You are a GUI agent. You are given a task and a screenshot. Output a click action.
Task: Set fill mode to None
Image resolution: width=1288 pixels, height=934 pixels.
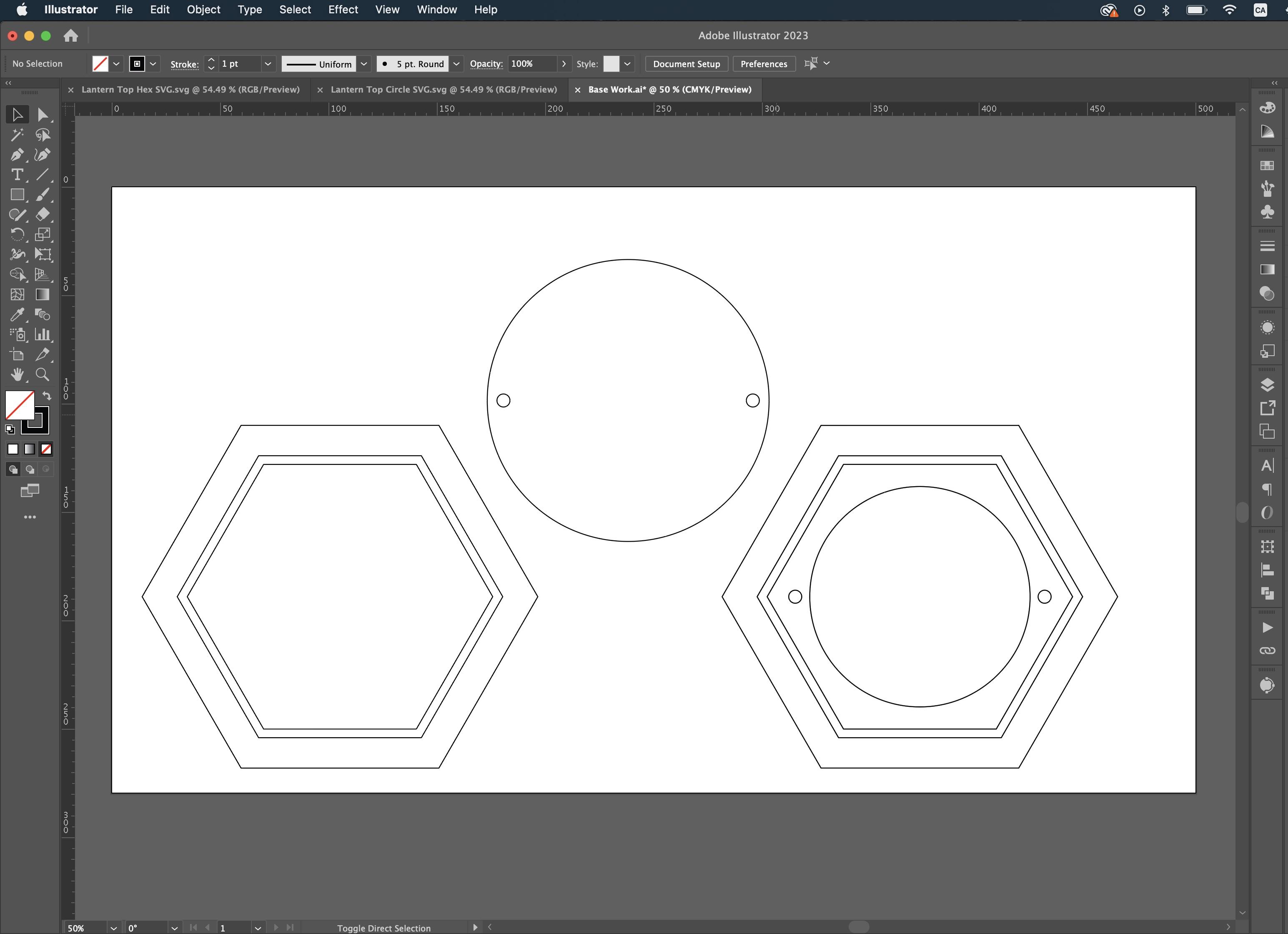coord(47,449)
